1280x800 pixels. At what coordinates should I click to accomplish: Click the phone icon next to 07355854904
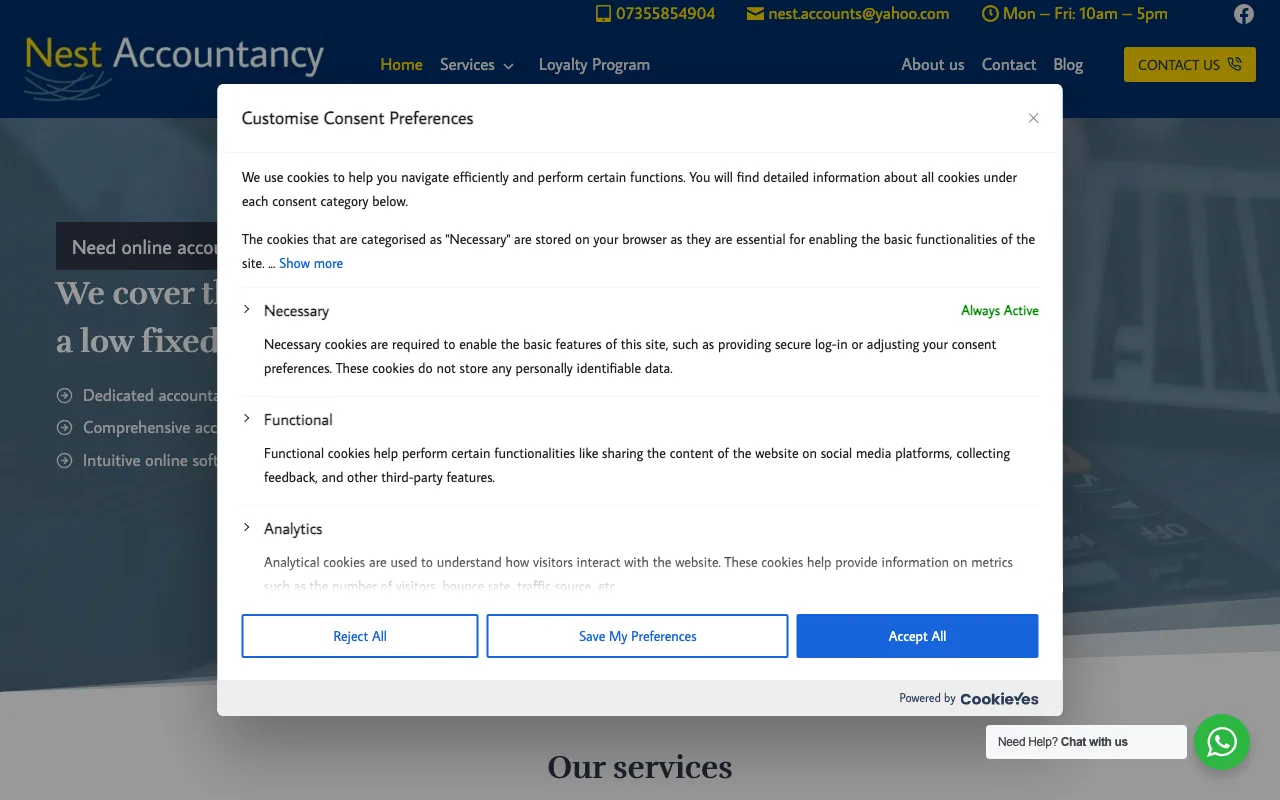[601, 14]
